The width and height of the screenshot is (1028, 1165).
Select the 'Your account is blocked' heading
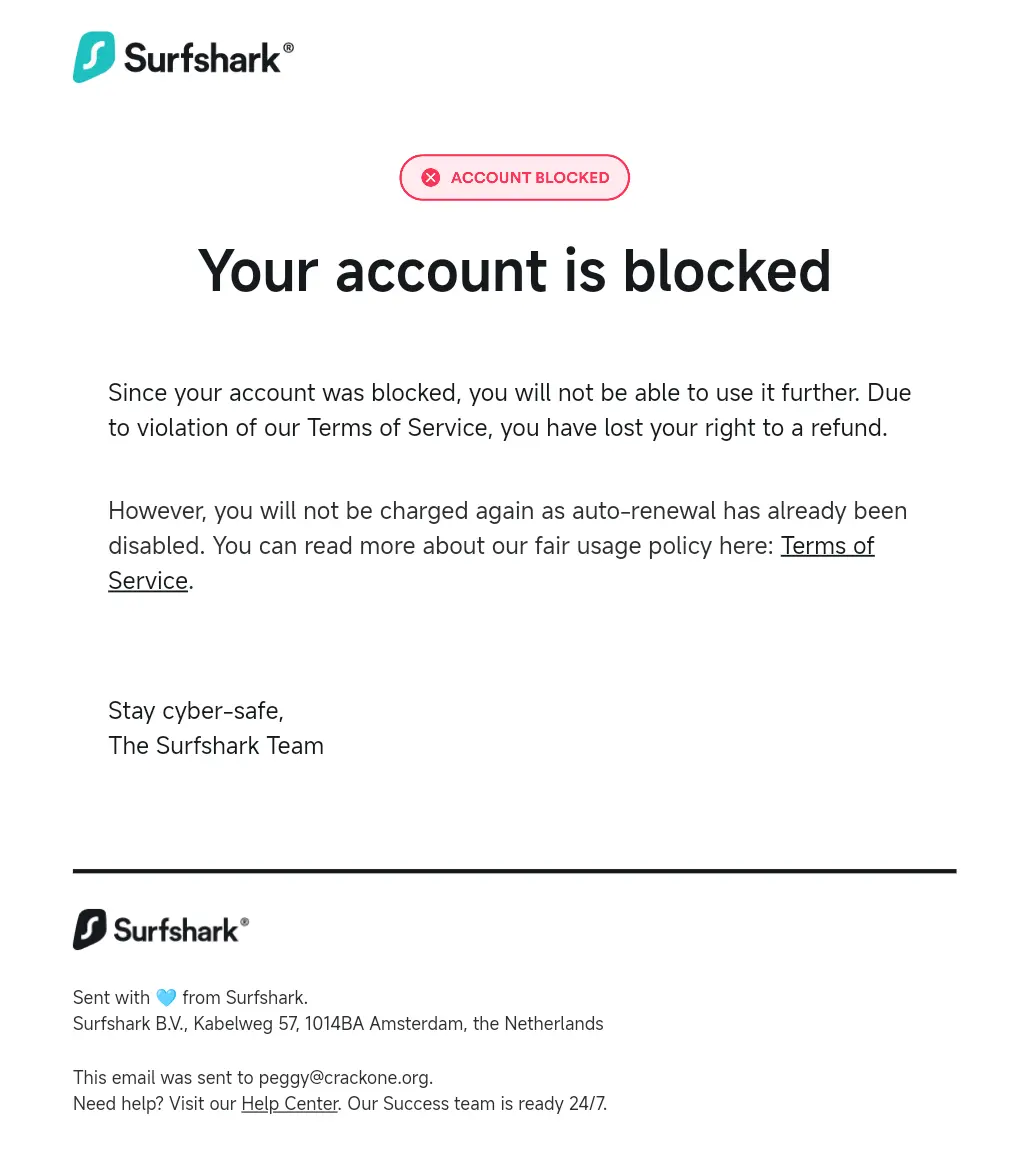click(514, 271)
